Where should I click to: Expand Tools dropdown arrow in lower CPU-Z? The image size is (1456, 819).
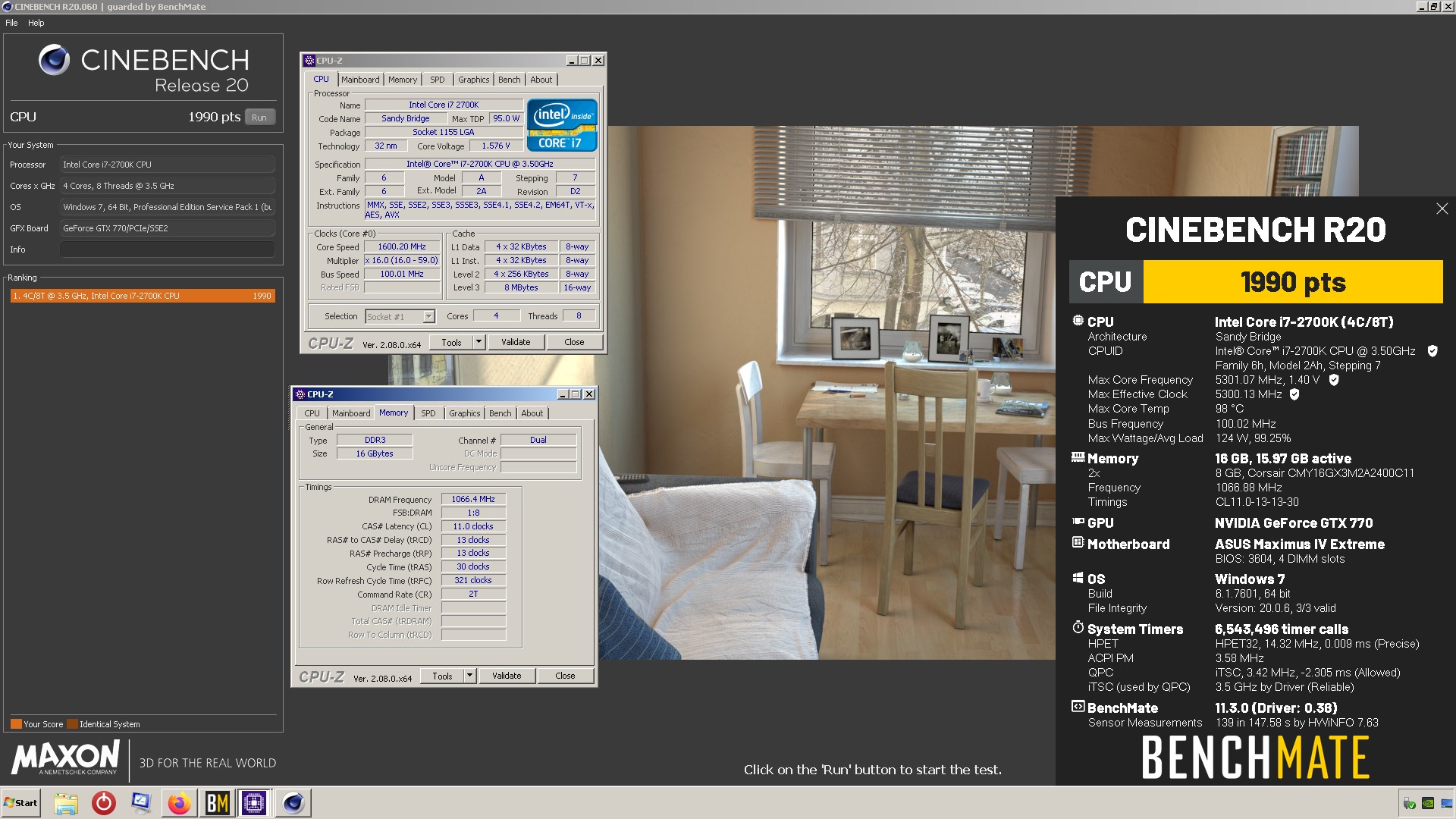(x=469, y=676)
